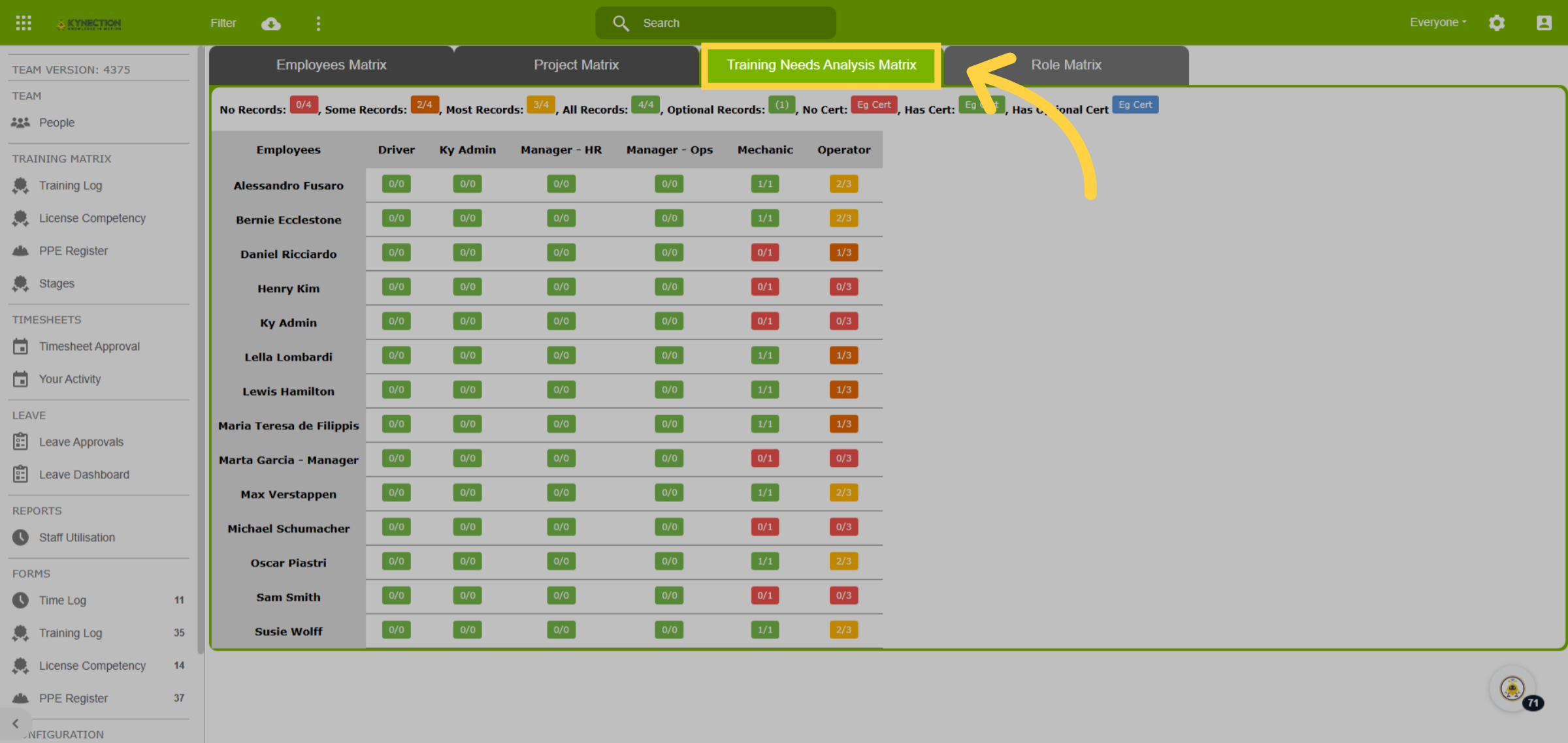Click the People group icon
This screenshot has width=1568, height=743.
(20, 122)
